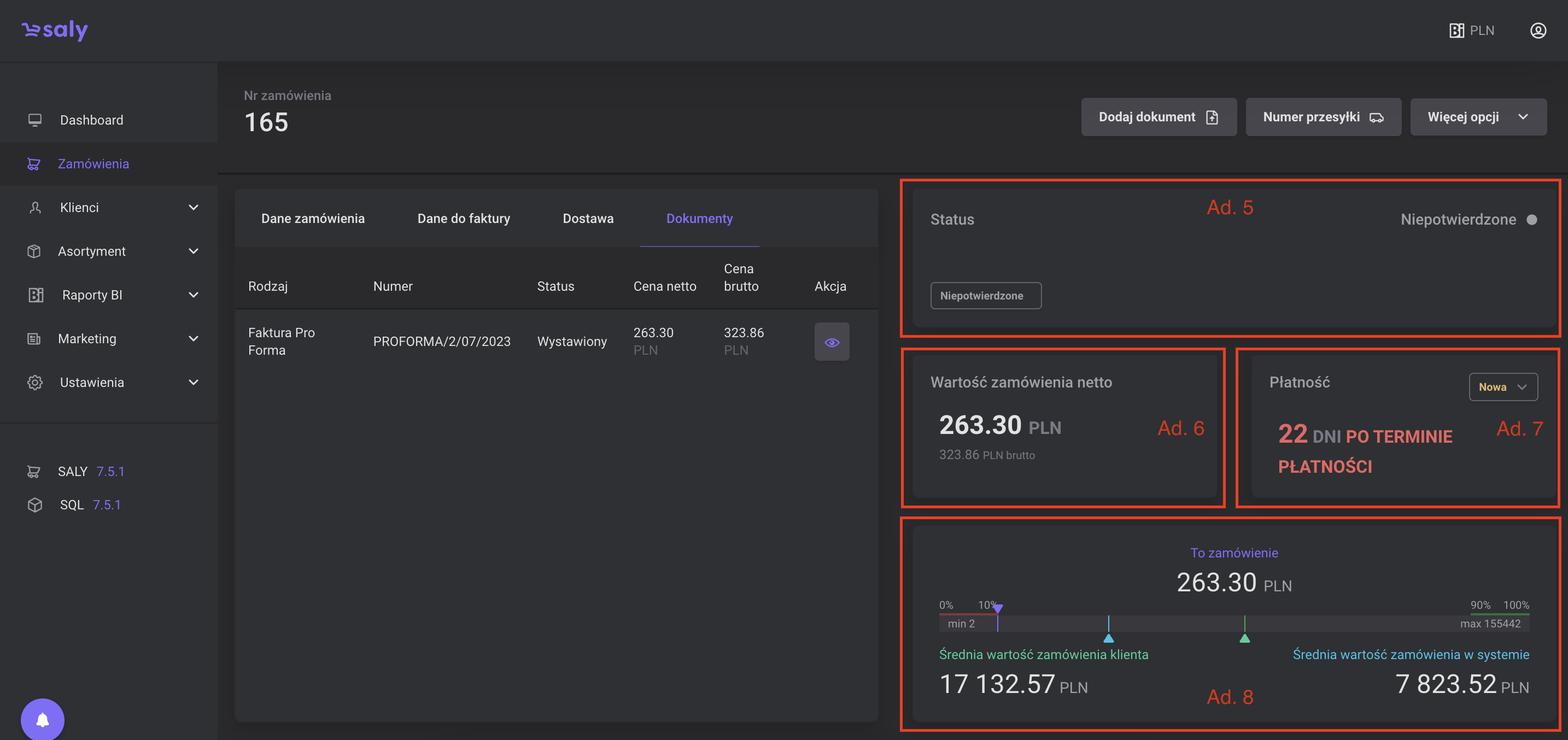Image resolution: width=1568 pixels, height=740 pixels.
Task: Click the Dashboard monitor icon
Action: [34, 120]
